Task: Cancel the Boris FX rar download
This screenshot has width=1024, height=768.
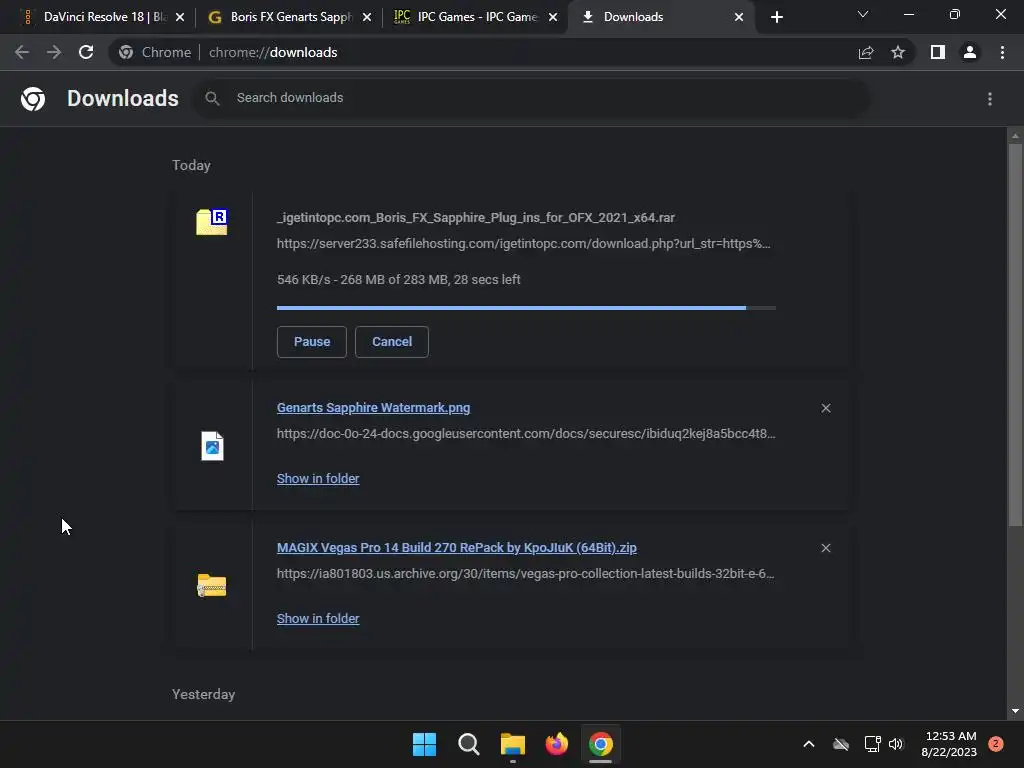Action: [x=392, y=342]
